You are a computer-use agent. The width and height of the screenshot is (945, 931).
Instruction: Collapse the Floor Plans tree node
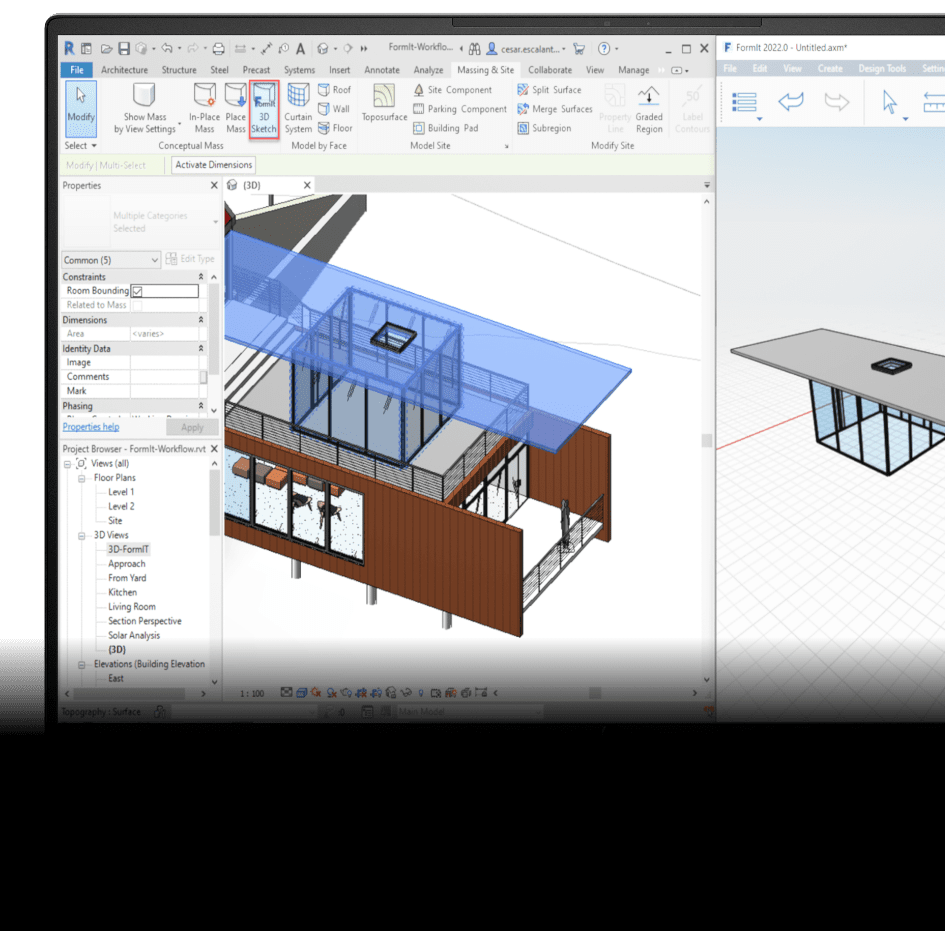(x=81, y=478)
